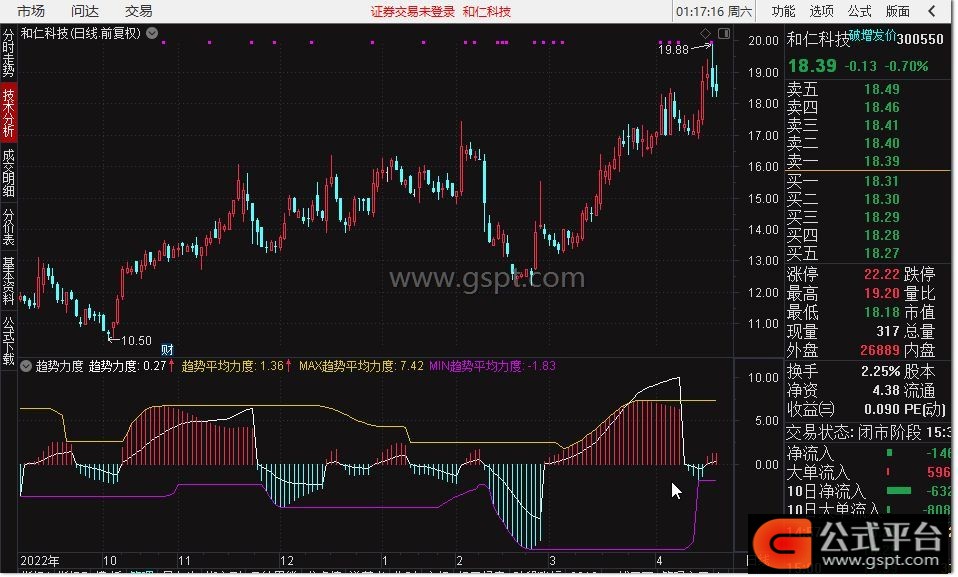Click the 趋势力度: 0.27 indicator value
This screenshot has height=577, width=958.
pyautogui.click(x=128, y=366)
